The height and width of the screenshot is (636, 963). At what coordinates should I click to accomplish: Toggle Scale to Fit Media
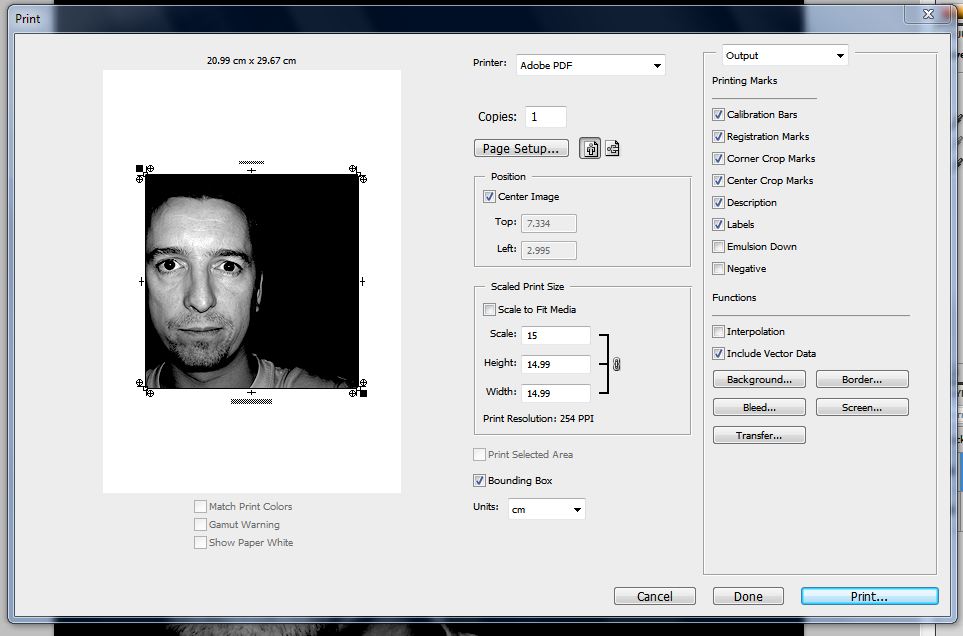click(x=489, y=310)
